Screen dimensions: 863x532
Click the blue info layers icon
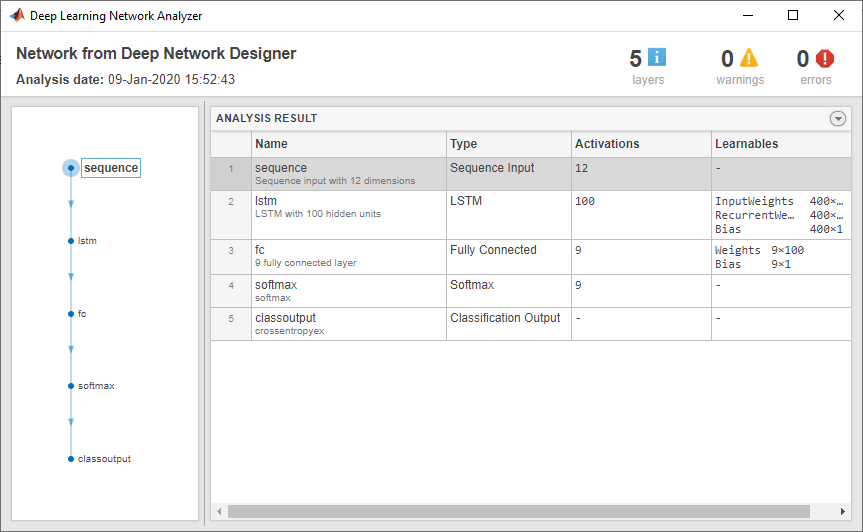coord(657,58)
